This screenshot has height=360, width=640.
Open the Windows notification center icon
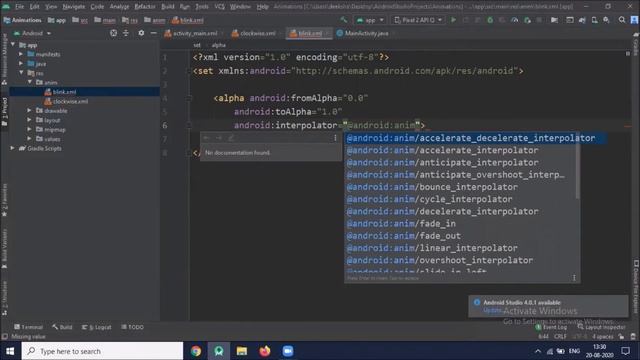tap(626, 351)
